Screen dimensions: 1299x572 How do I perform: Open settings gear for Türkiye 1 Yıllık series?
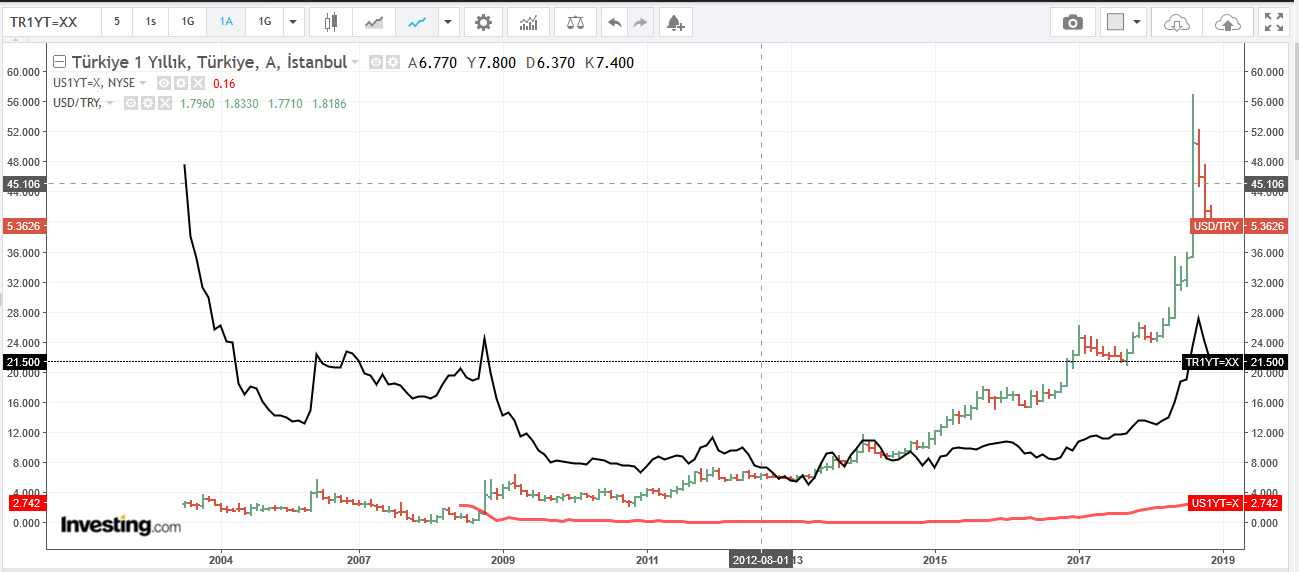point(394,63)
